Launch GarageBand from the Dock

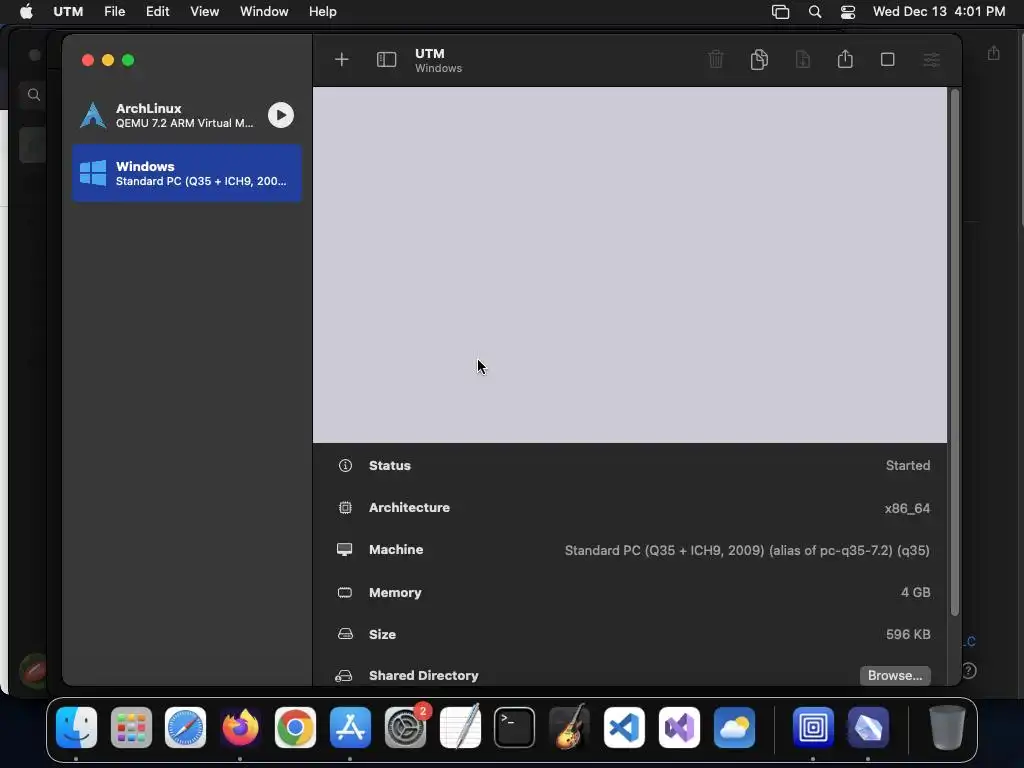click(569, 726)
